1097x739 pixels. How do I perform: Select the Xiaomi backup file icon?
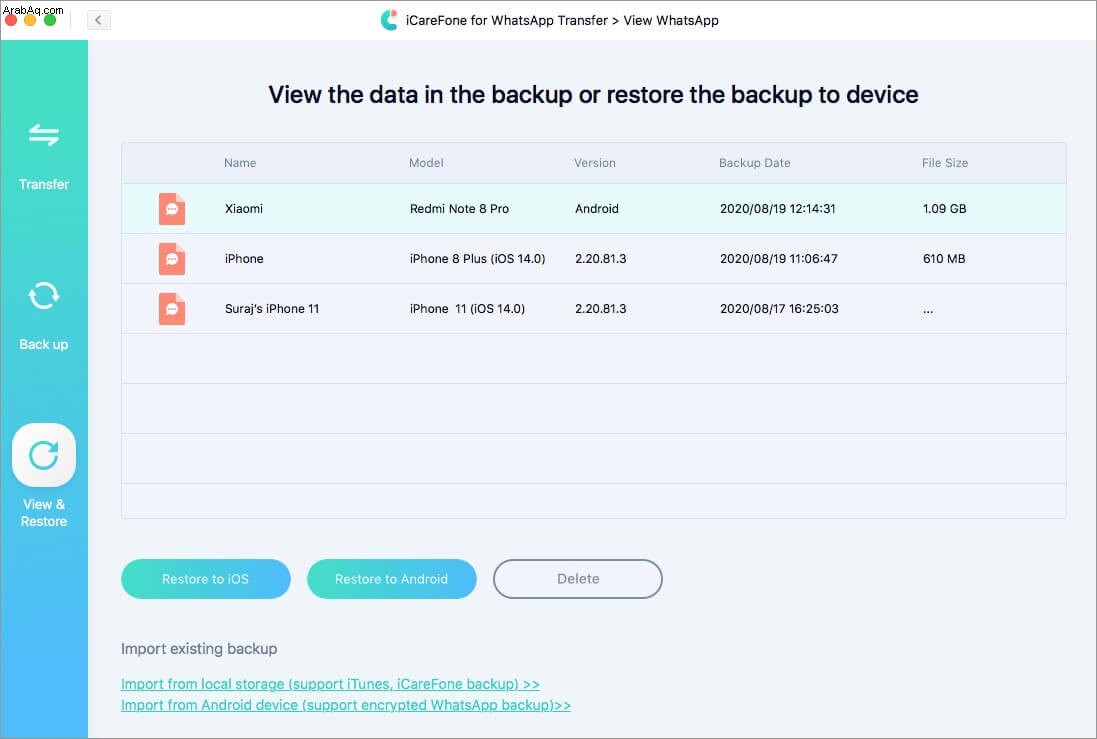pyautogui.click(x=171, y=209)
